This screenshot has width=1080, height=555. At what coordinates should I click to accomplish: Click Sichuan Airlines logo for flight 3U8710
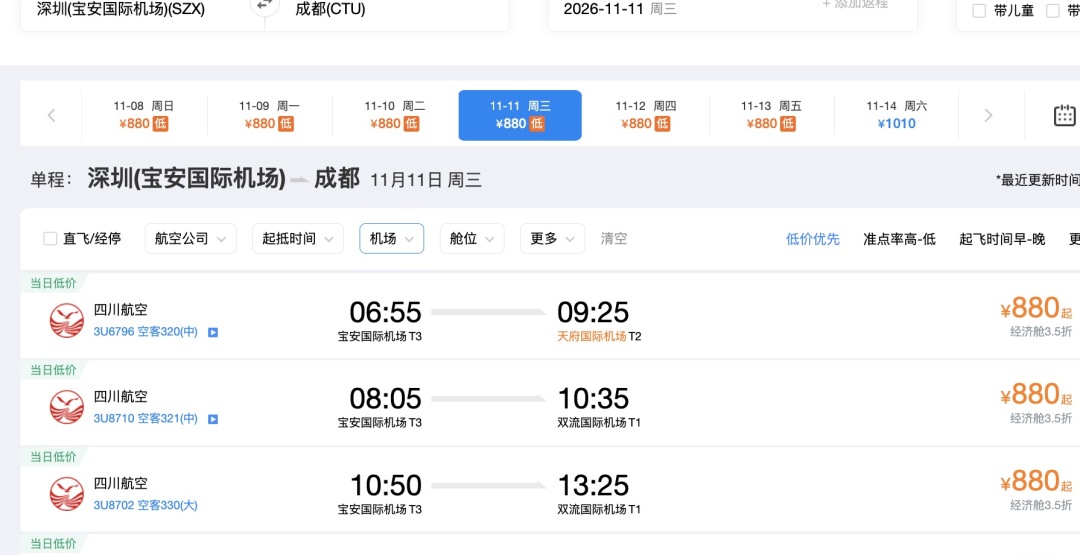[67, 407]
